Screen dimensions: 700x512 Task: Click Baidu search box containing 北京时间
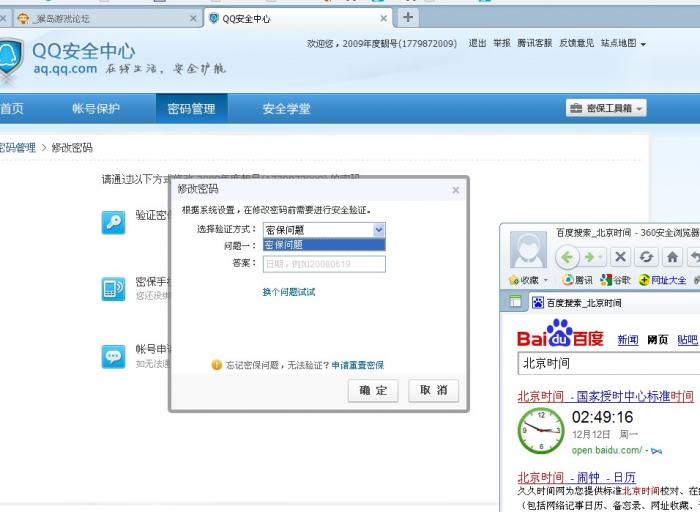point(608,363)
